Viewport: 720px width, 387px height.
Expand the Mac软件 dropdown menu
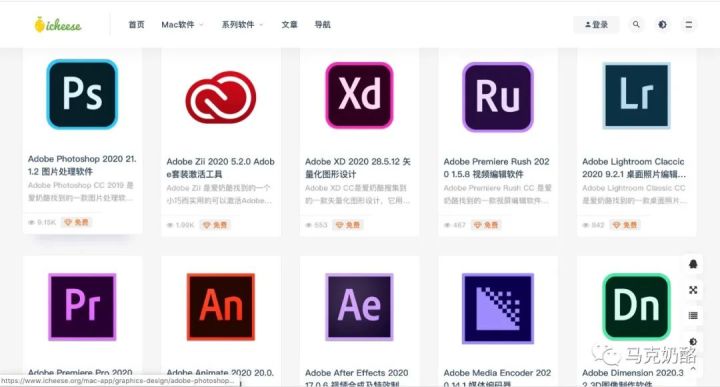tap(182, 25)
